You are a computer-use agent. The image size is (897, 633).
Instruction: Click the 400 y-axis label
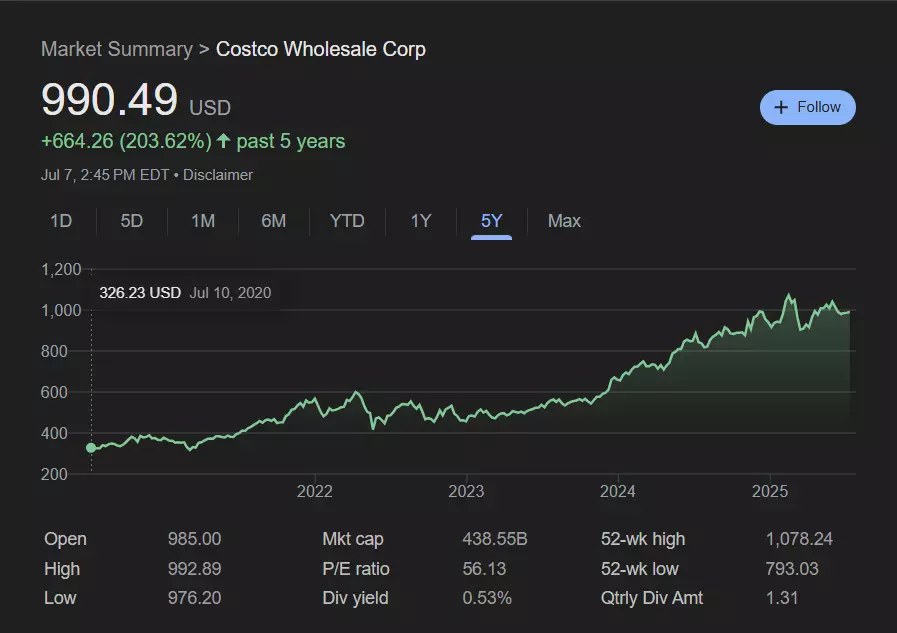[54, 433]
